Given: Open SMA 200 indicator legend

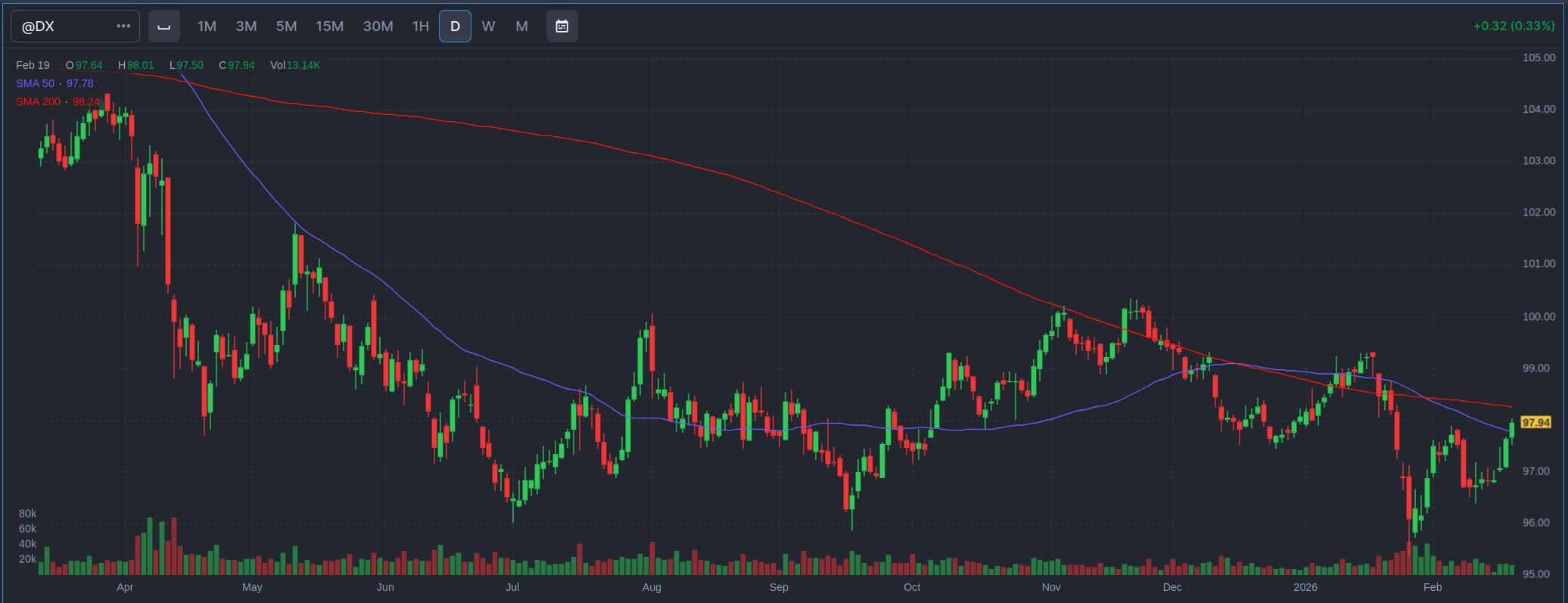Looking at the screenshot, I should coord(58,101).
